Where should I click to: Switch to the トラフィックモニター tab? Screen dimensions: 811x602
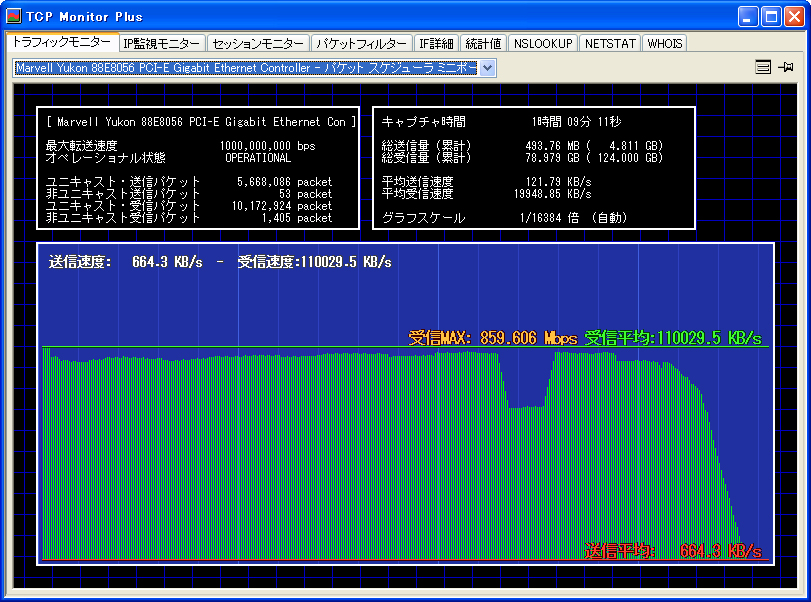(61, 43)
